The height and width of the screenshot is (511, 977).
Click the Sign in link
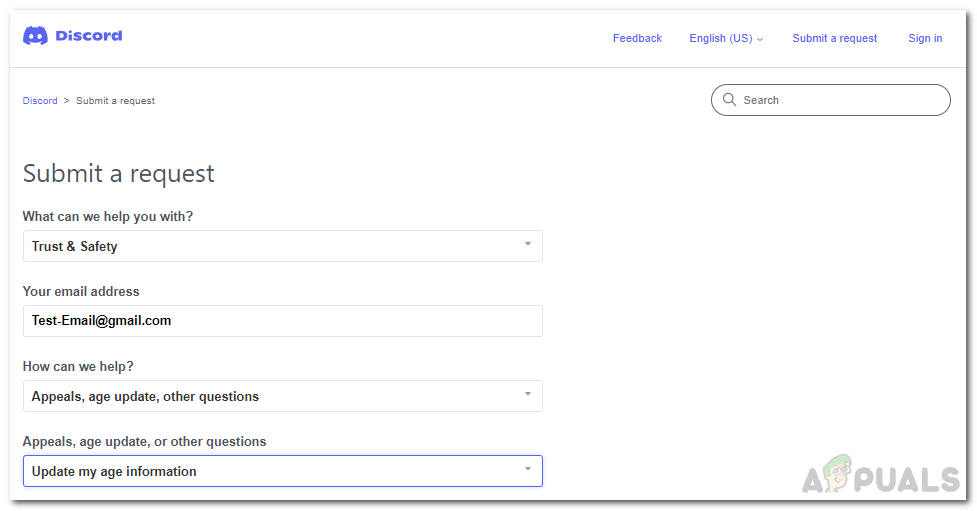pos(924,38)
